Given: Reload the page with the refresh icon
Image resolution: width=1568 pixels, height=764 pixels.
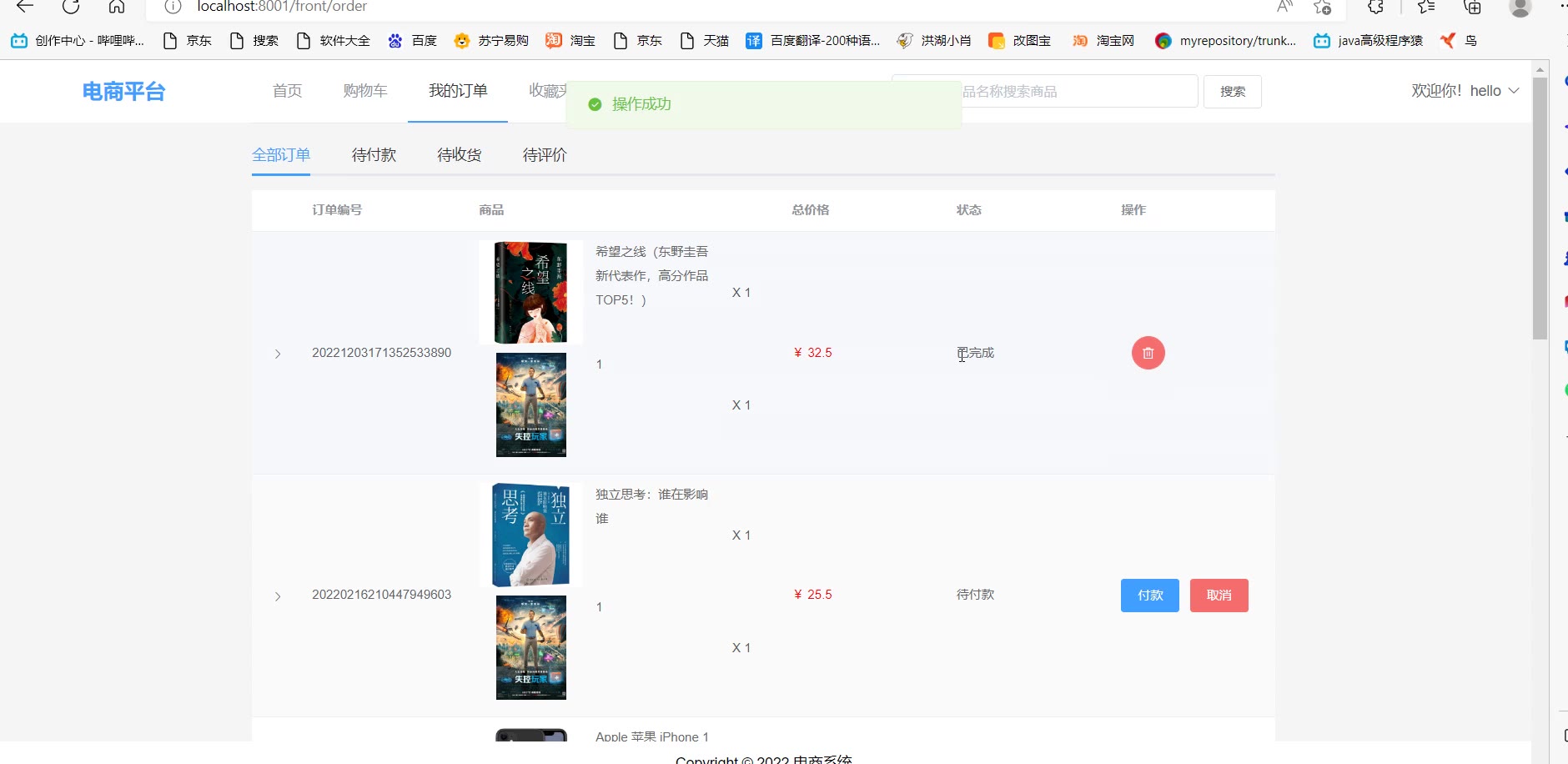Looking at the screenshot, I should (x=71, y=7).
